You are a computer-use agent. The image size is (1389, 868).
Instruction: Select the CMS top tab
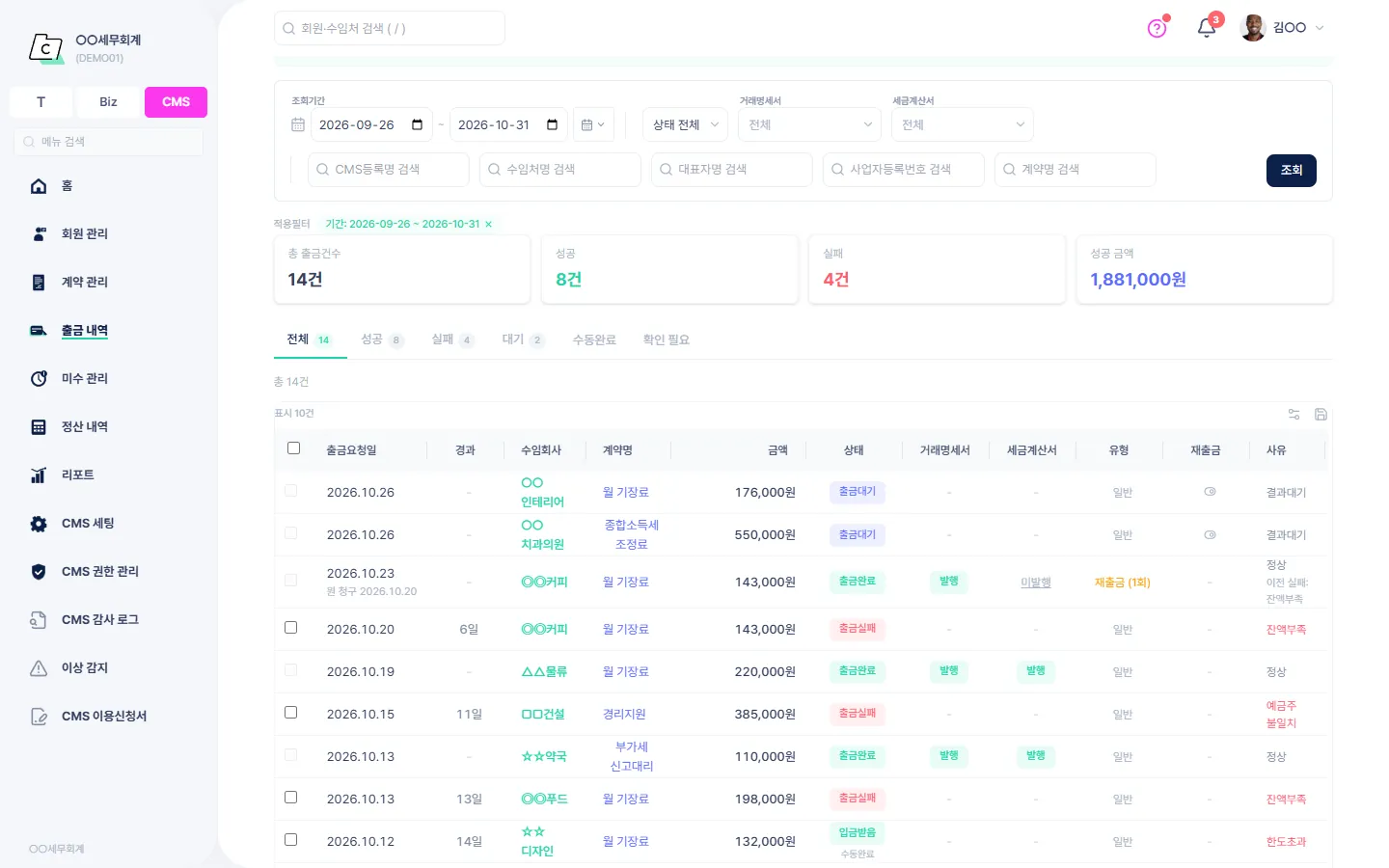(176, 102)
